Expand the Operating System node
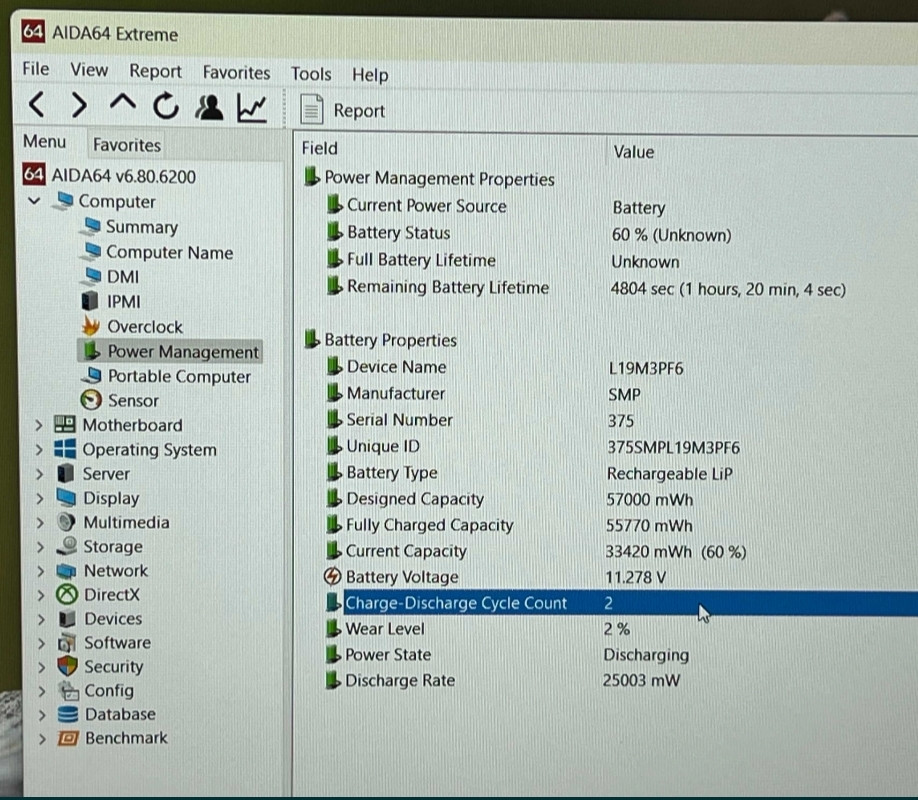This screenshot has width=918, height=800. coord(39,450)
